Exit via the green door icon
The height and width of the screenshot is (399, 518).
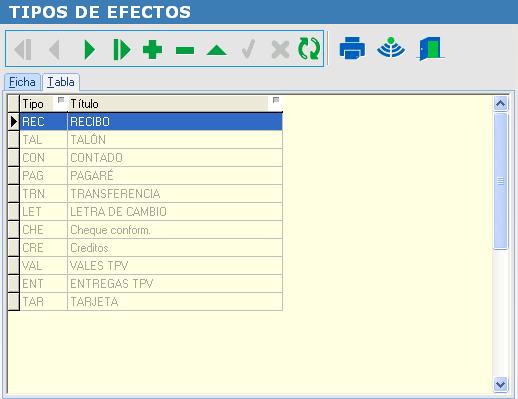[x=431, y=49]
